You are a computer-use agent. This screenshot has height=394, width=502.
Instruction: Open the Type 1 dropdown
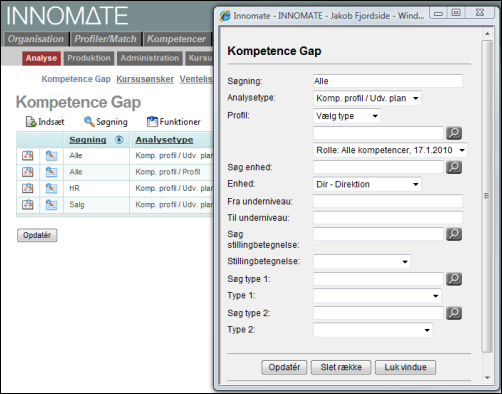click(x=377, y=296)
